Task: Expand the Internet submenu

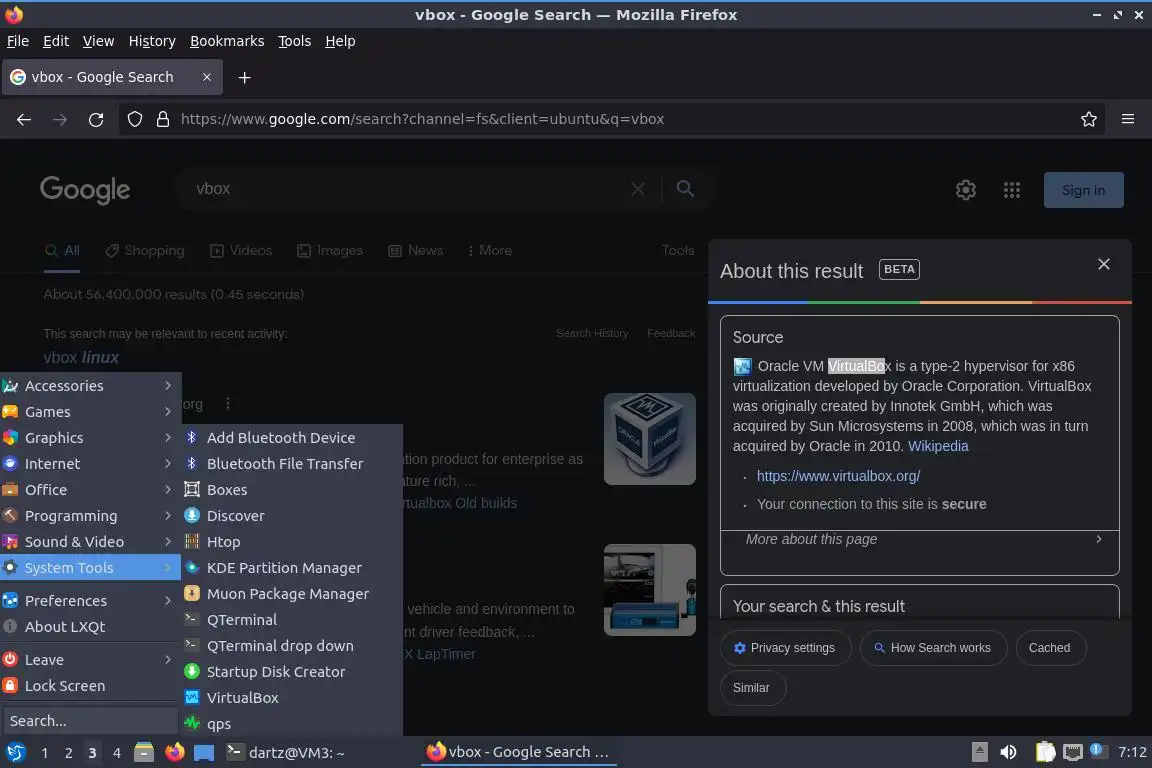Action: [x=90, y=464]
